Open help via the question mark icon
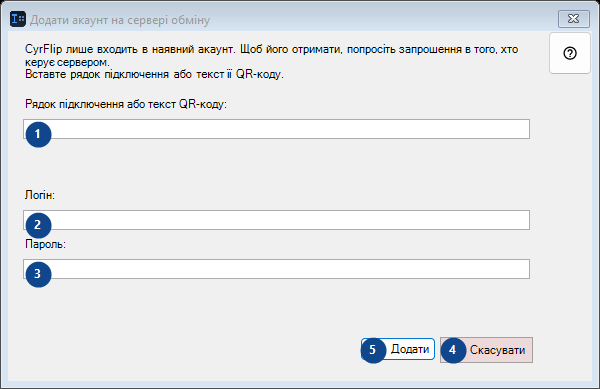The width and height of the screenshot is (600, 389). tap(570, 53)
